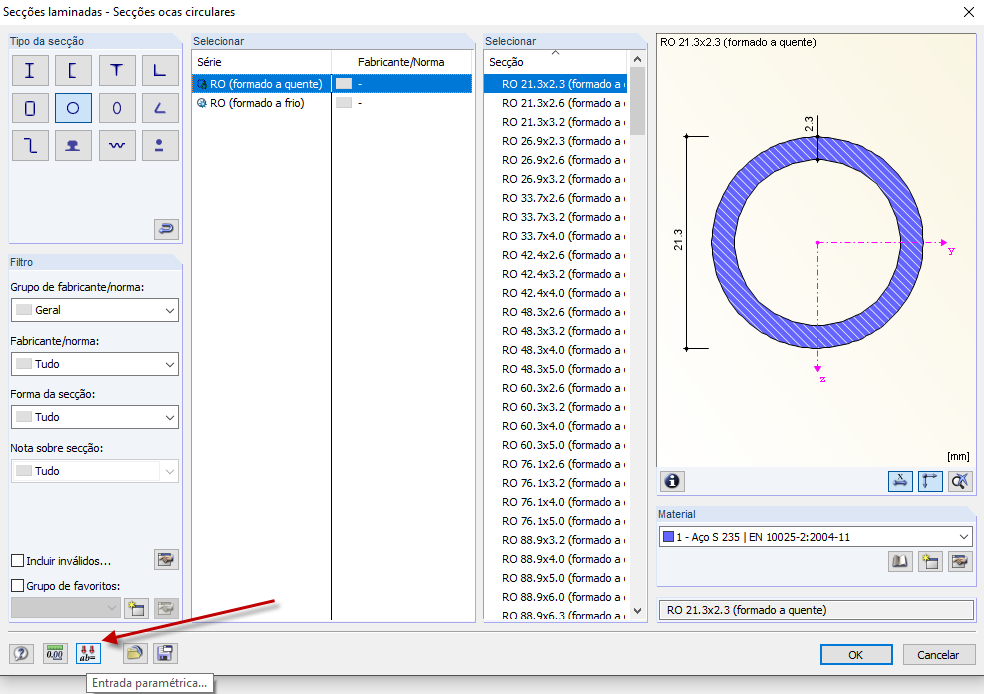Select section RO 48.3x5.0

tap(555, 369)
